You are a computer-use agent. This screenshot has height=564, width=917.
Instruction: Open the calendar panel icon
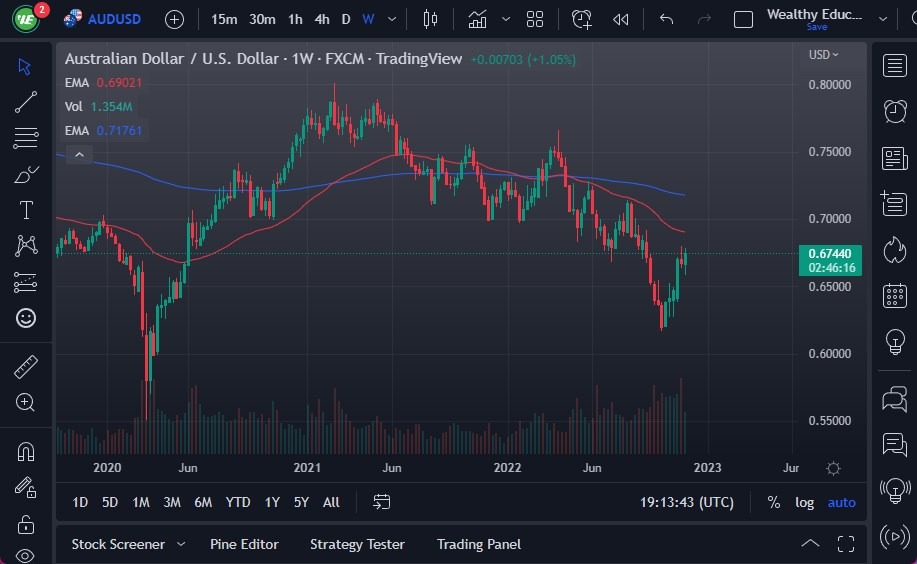(895, 296)
